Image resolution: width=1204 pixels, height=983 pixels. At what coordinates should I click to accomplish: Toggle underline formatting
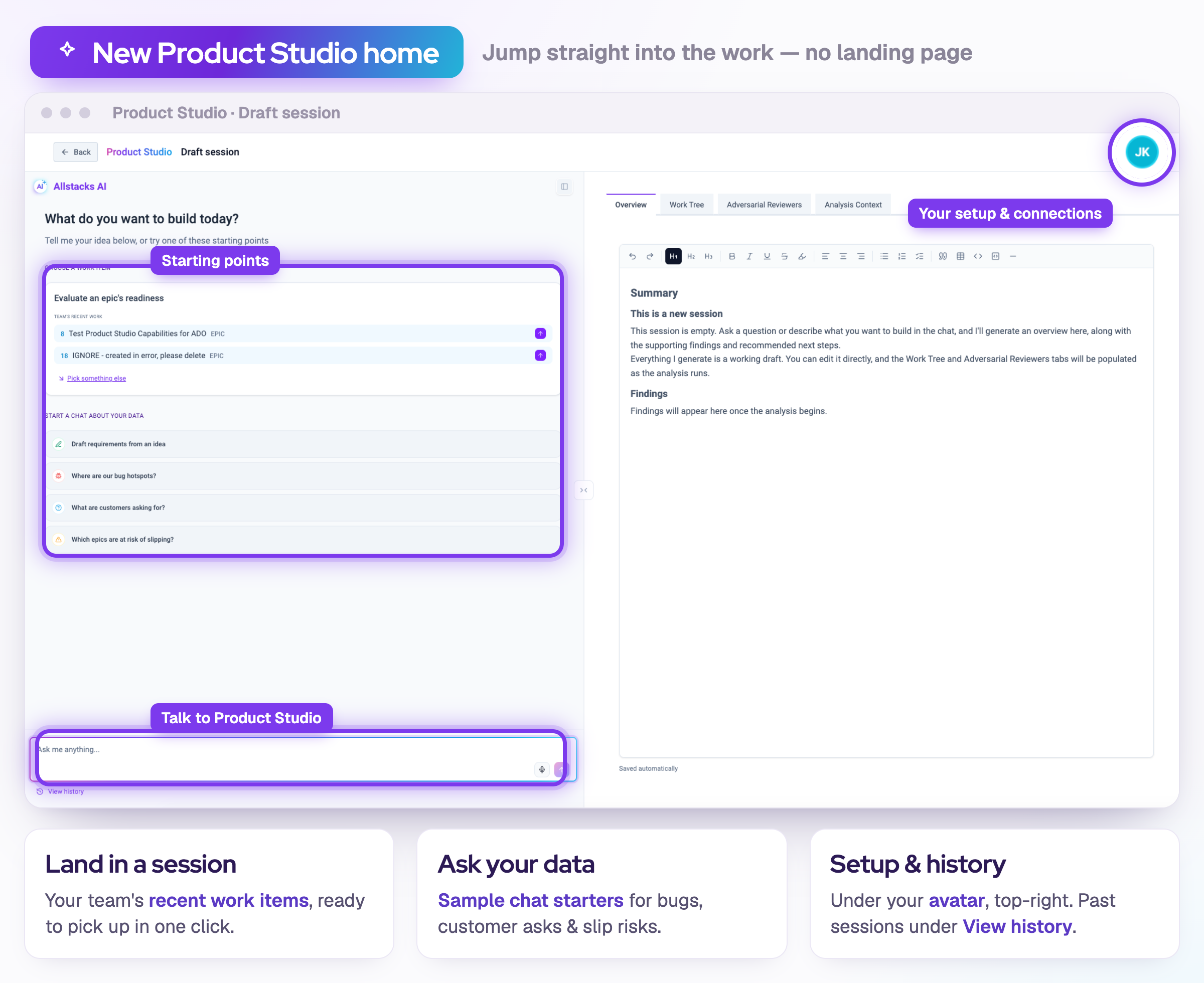click(767, 256)
